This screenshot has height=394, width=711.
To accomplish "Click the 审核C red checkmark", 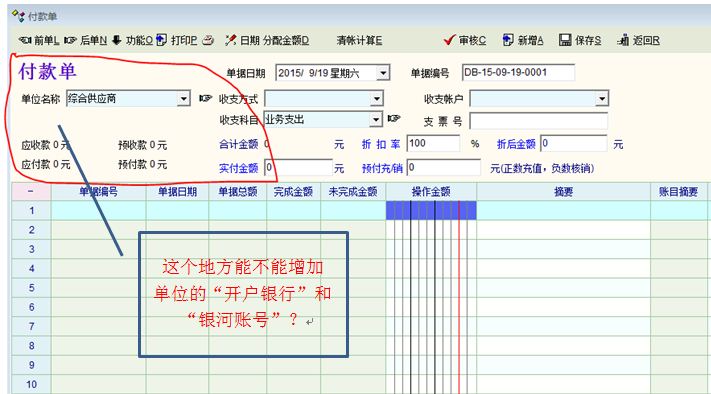I will pos(449,40).
